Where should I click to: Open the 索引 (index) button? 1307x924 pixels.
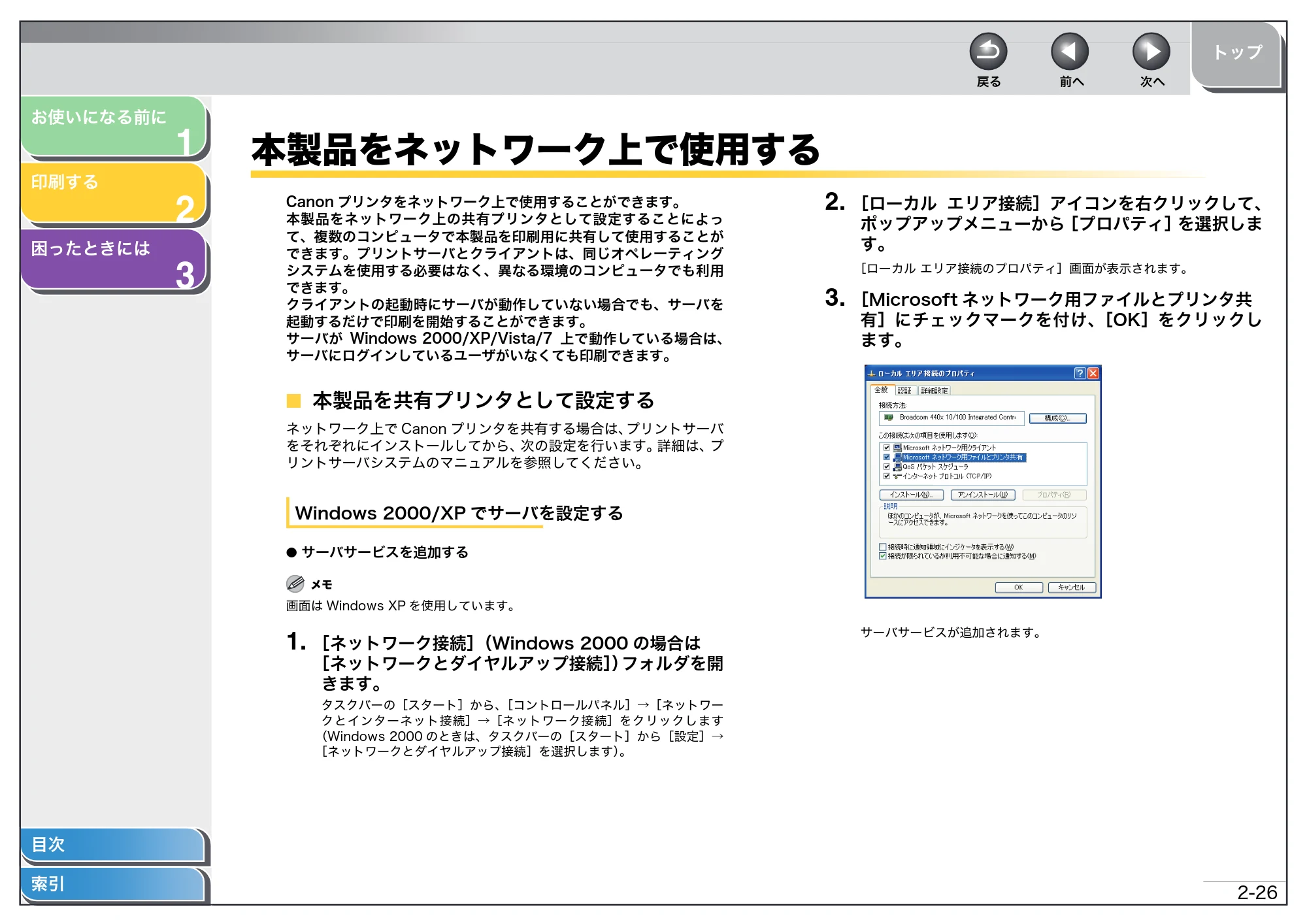click(112, 883)
